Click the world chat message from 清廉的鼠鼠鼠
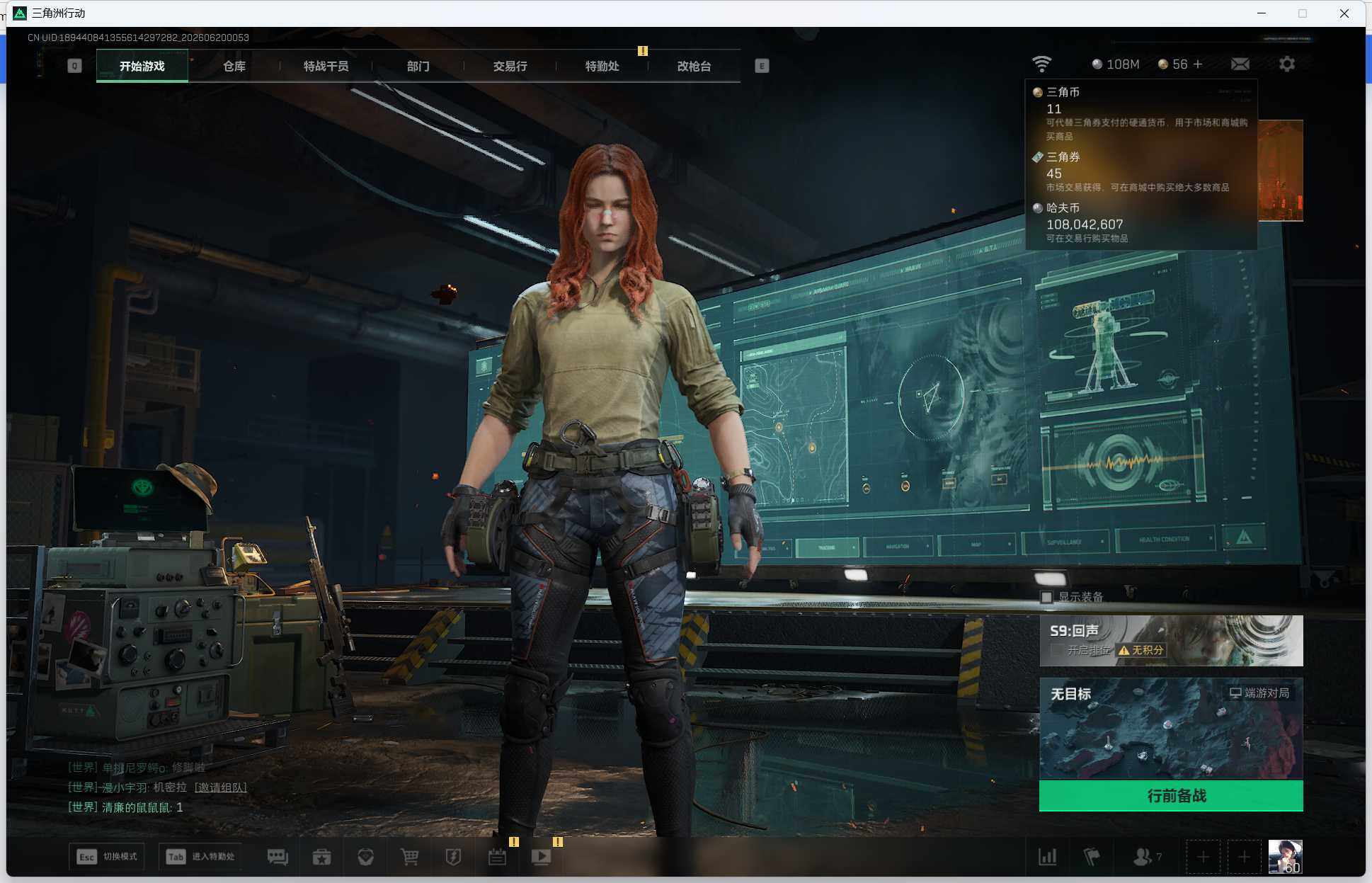This screenshot has height=883, width=1372. tap(125, 807)
